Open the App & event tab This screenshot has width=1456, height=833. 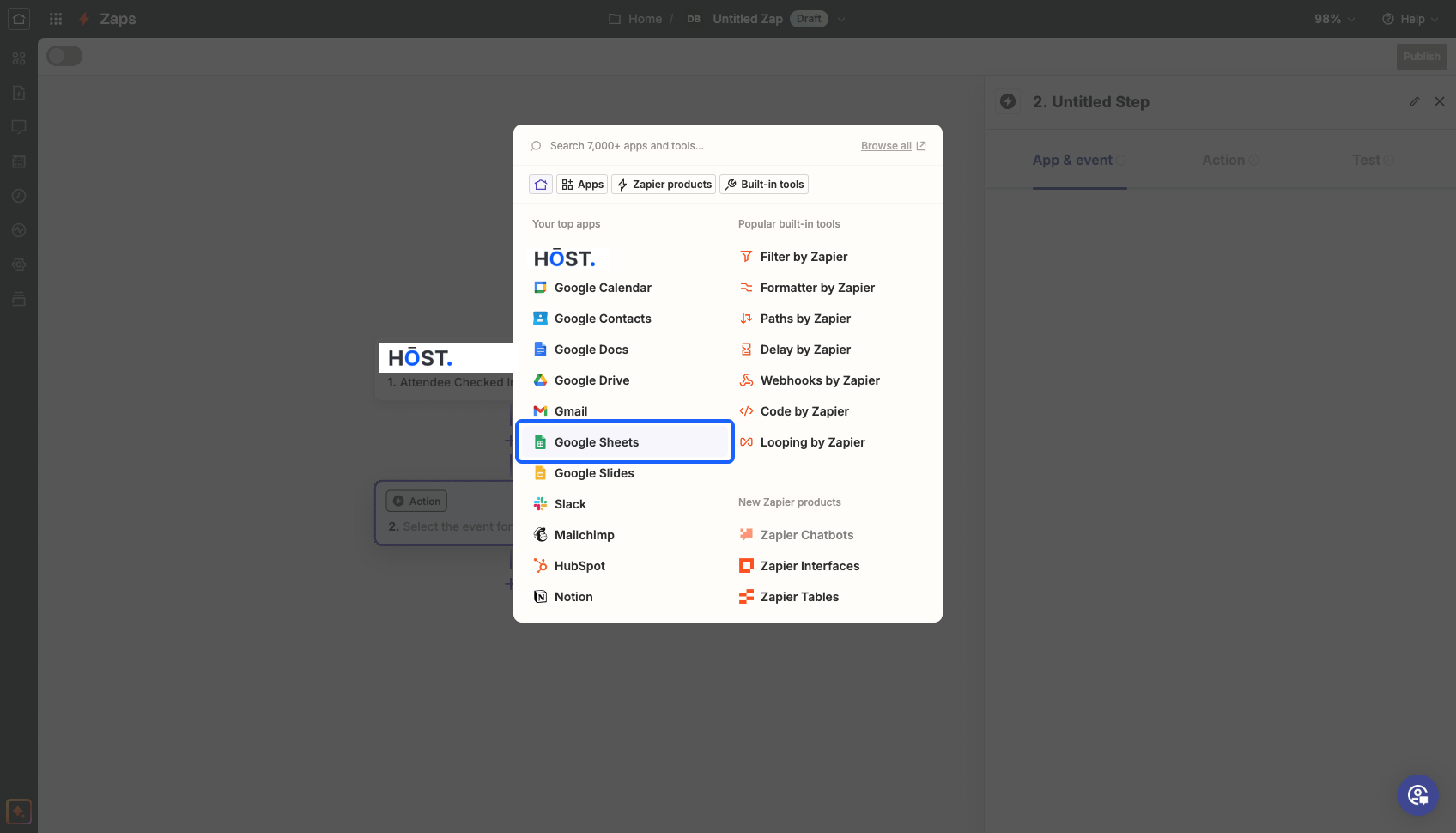(1079, 161)
